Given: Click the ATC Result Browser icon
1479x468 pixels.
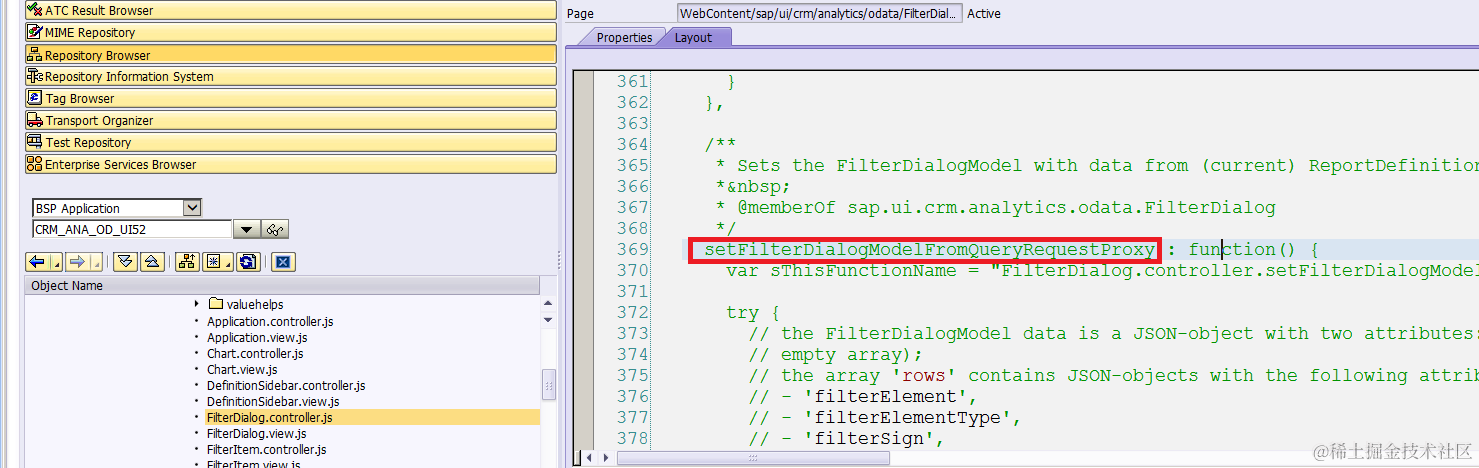Looking at the screenshot, I should pyautogui.click(x=35, y=11).
